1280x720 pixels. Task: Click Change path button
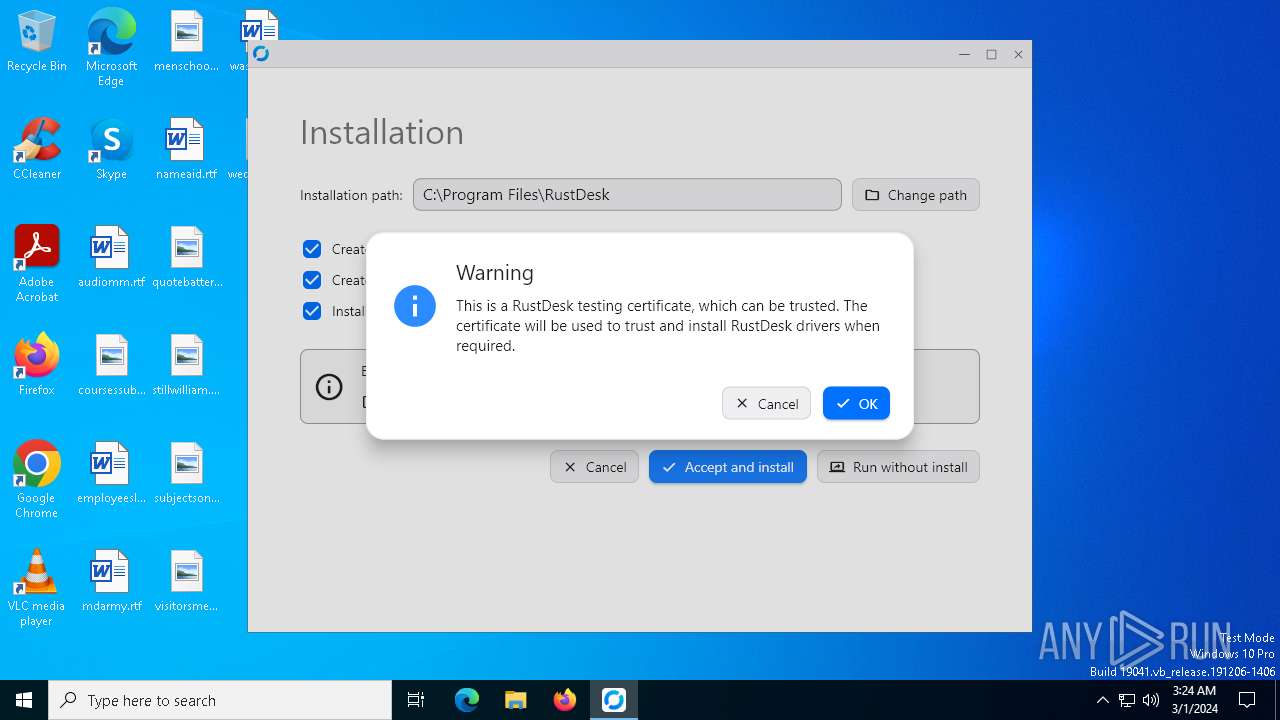pos(916,195)
